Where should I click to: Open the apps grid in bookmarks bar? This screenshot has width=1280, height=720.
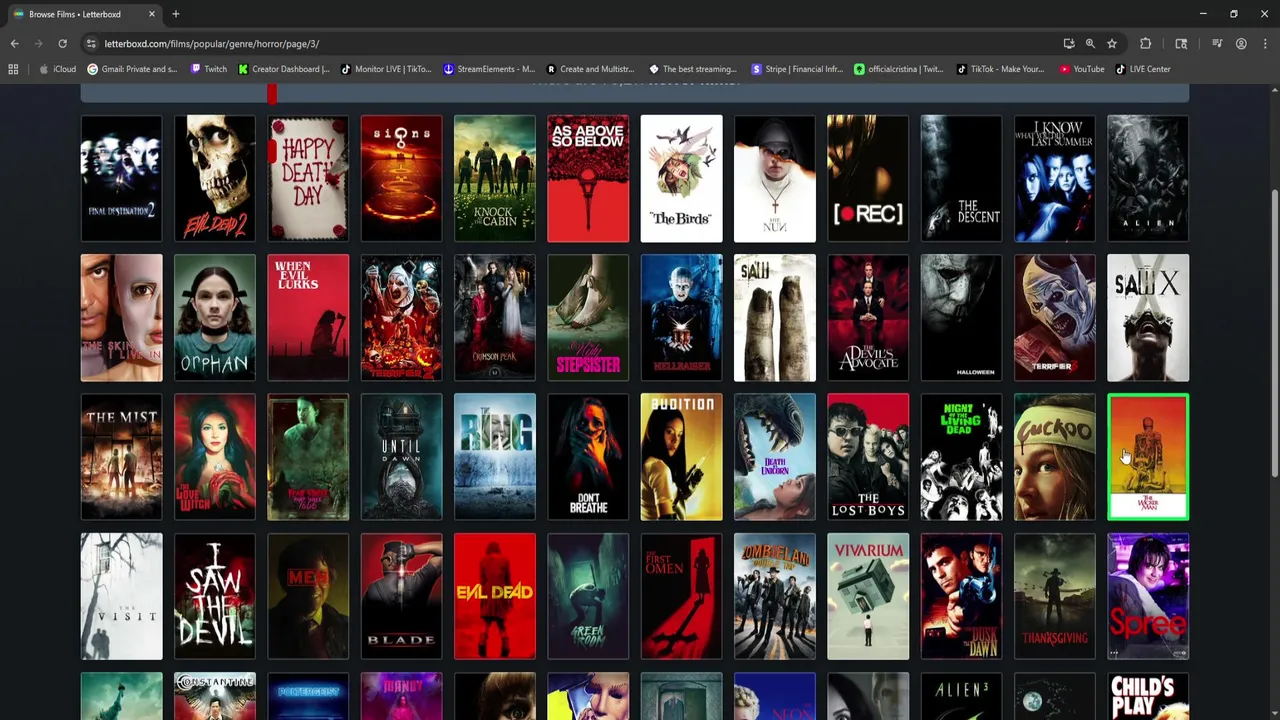13,69
